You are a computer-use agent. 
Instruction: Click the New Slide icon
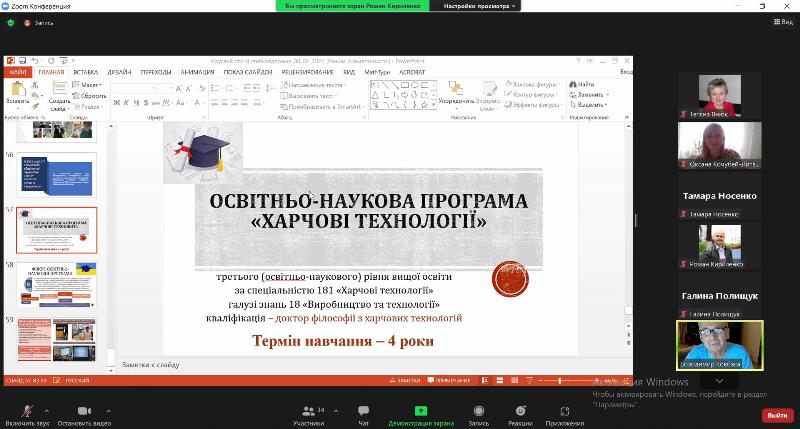pyautogui.click(x=59, y=88)
